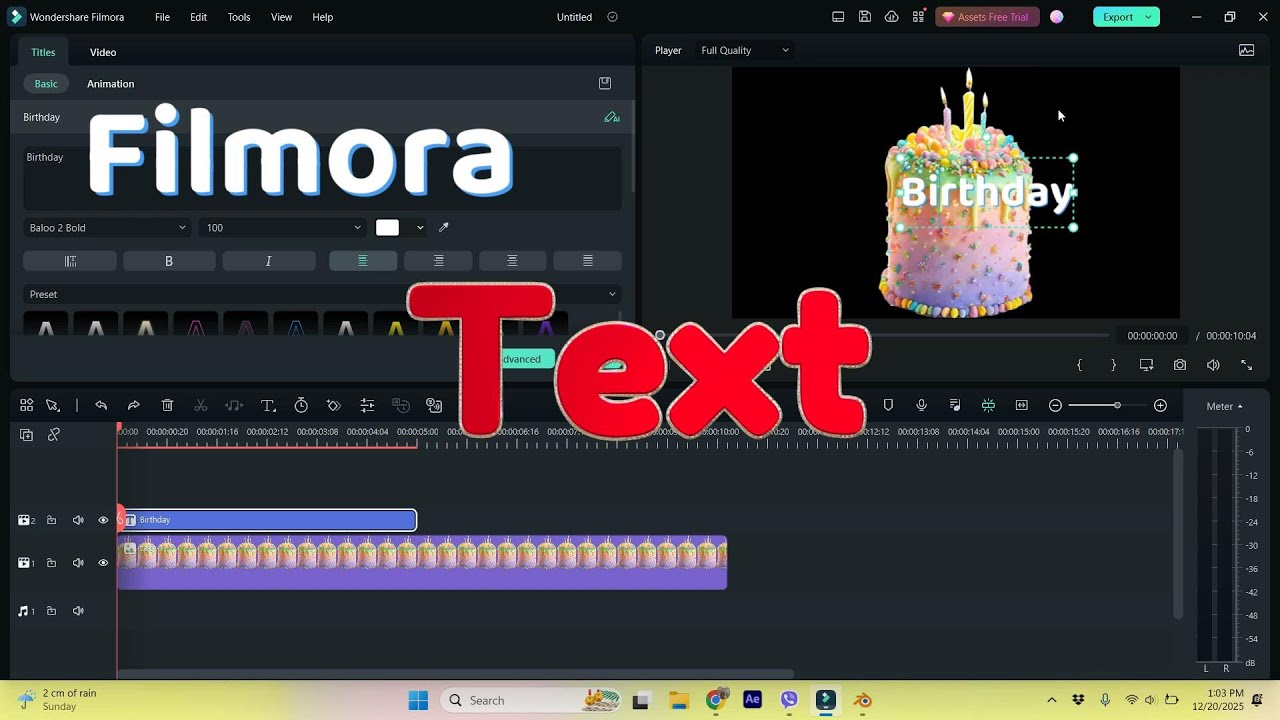Viewport: 1280px width, 720px height.
Task: Zoom out timeline with minus button
Action: point(1055,405)
